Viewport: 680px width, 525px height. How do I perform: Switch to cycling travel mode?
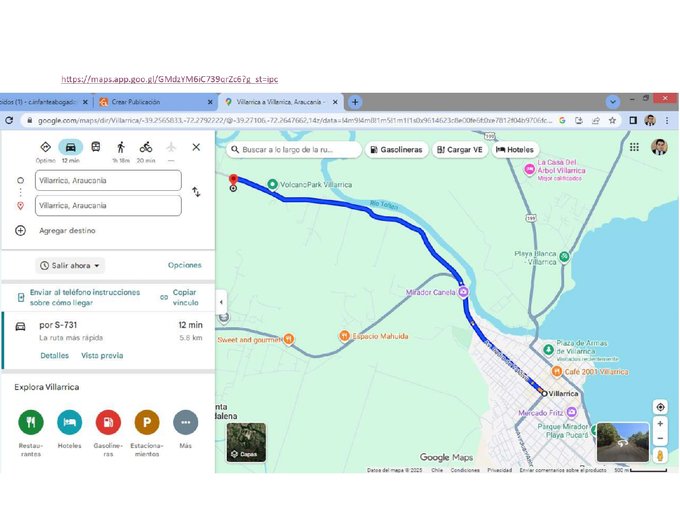146,147
